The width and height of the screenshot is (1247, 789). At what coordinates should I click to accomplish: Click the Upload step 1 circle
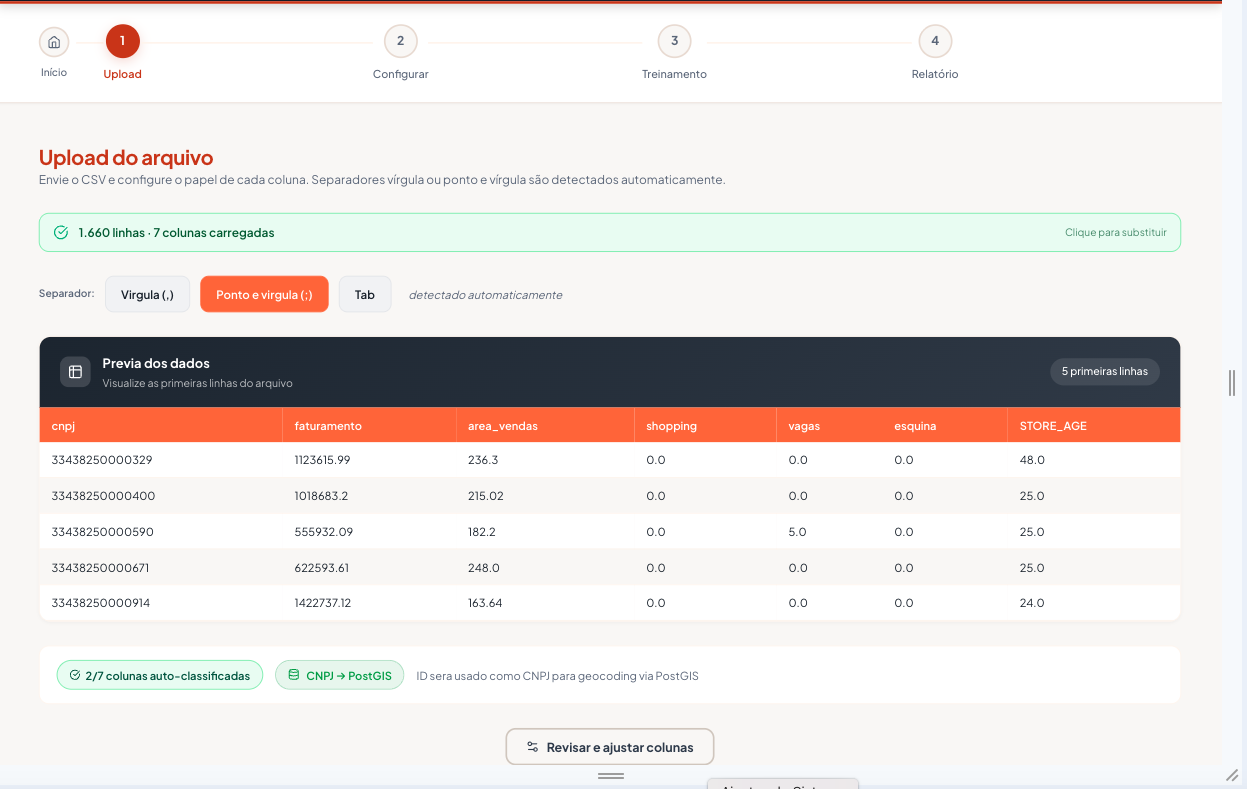[123, 41]
